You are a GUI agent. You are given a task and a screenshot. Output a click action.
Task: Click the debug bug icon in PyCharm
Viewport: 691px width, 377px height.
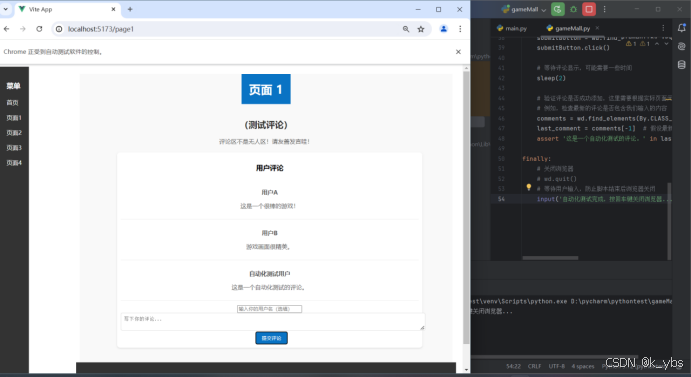point(573,9)
